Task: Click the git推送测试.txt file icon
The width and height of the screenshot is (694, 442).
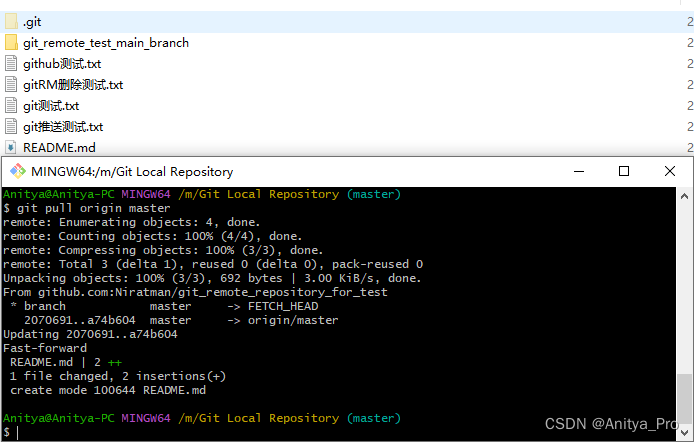Action: pos(11,127)
